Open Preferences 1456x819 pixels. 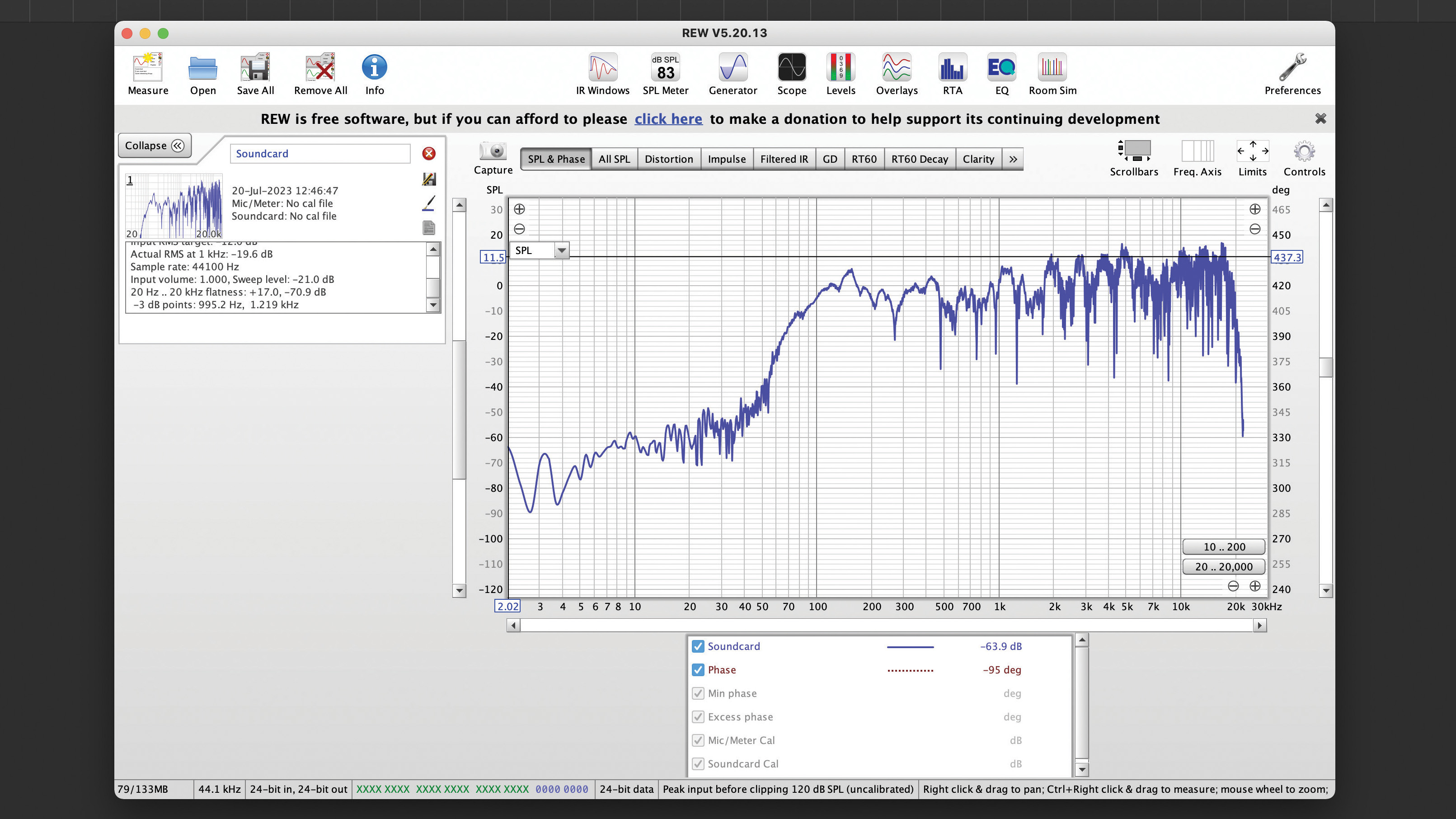point(1292,75)
